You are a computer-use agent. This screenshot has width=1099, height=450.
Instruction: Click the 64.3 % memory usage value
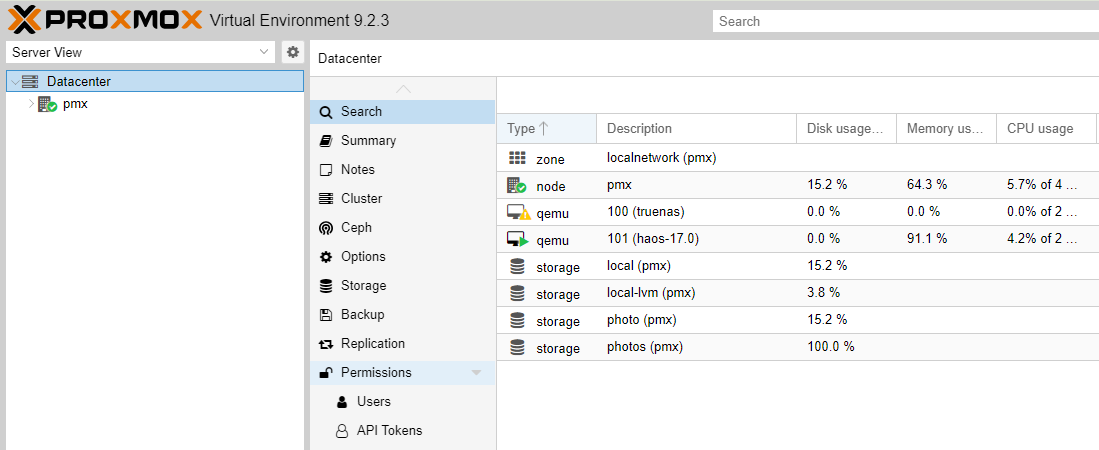(x=927, y=185)
